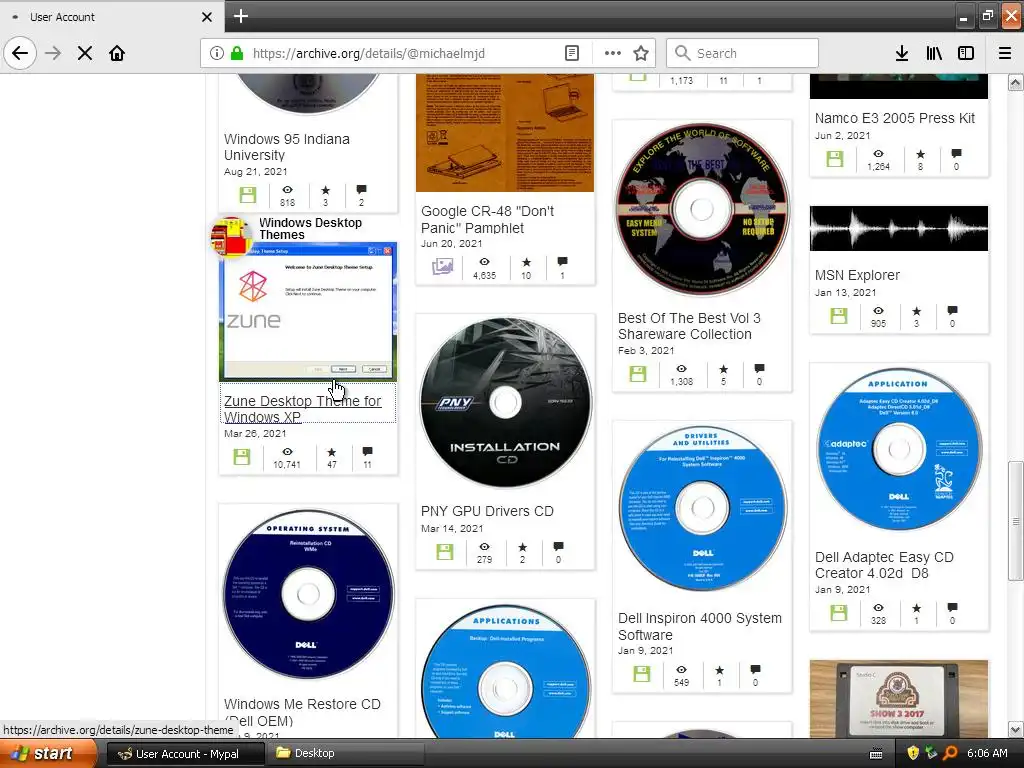Click the Google CR-48 pamphlet image
The image size is (1024, 768).
pos(505,133)
